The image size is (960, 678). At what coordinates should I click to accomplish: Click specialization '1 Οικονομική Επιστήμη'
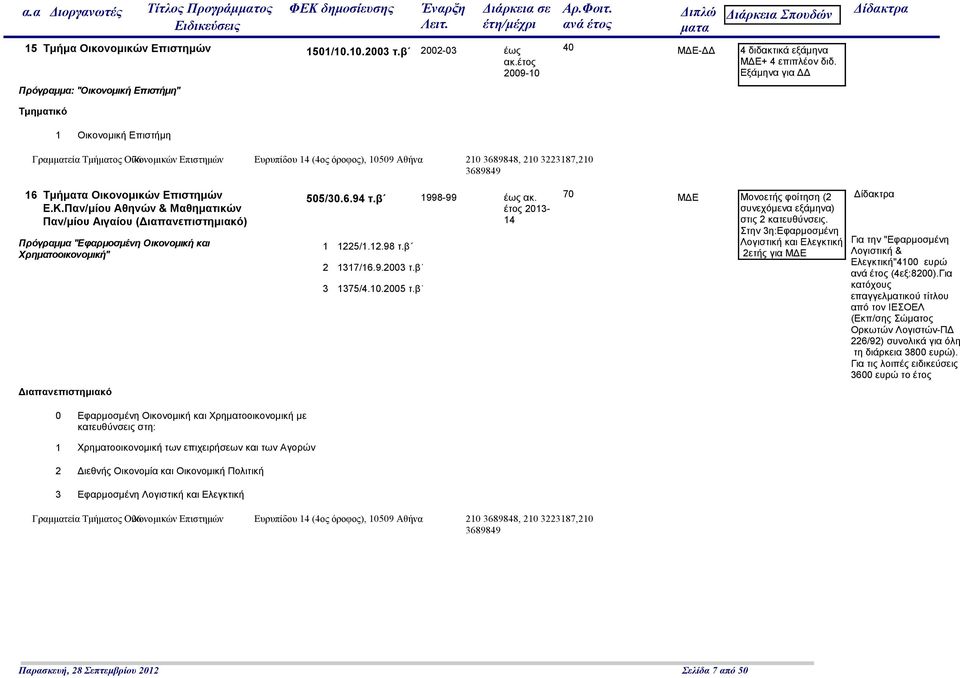(x=113, y=135)
